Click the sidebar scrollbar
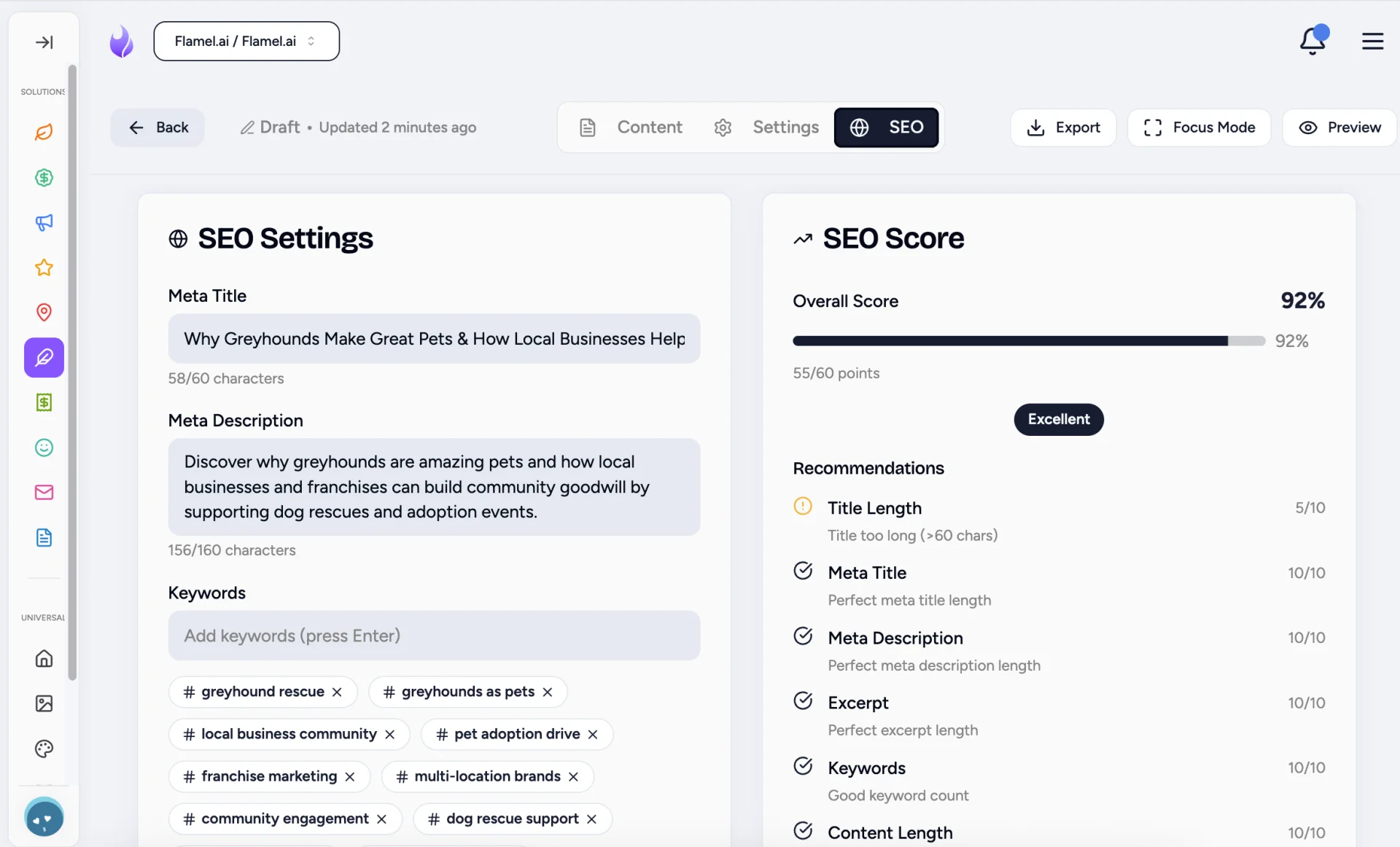1400x847 pixels. pyautogui.click(x=72, y=372)
